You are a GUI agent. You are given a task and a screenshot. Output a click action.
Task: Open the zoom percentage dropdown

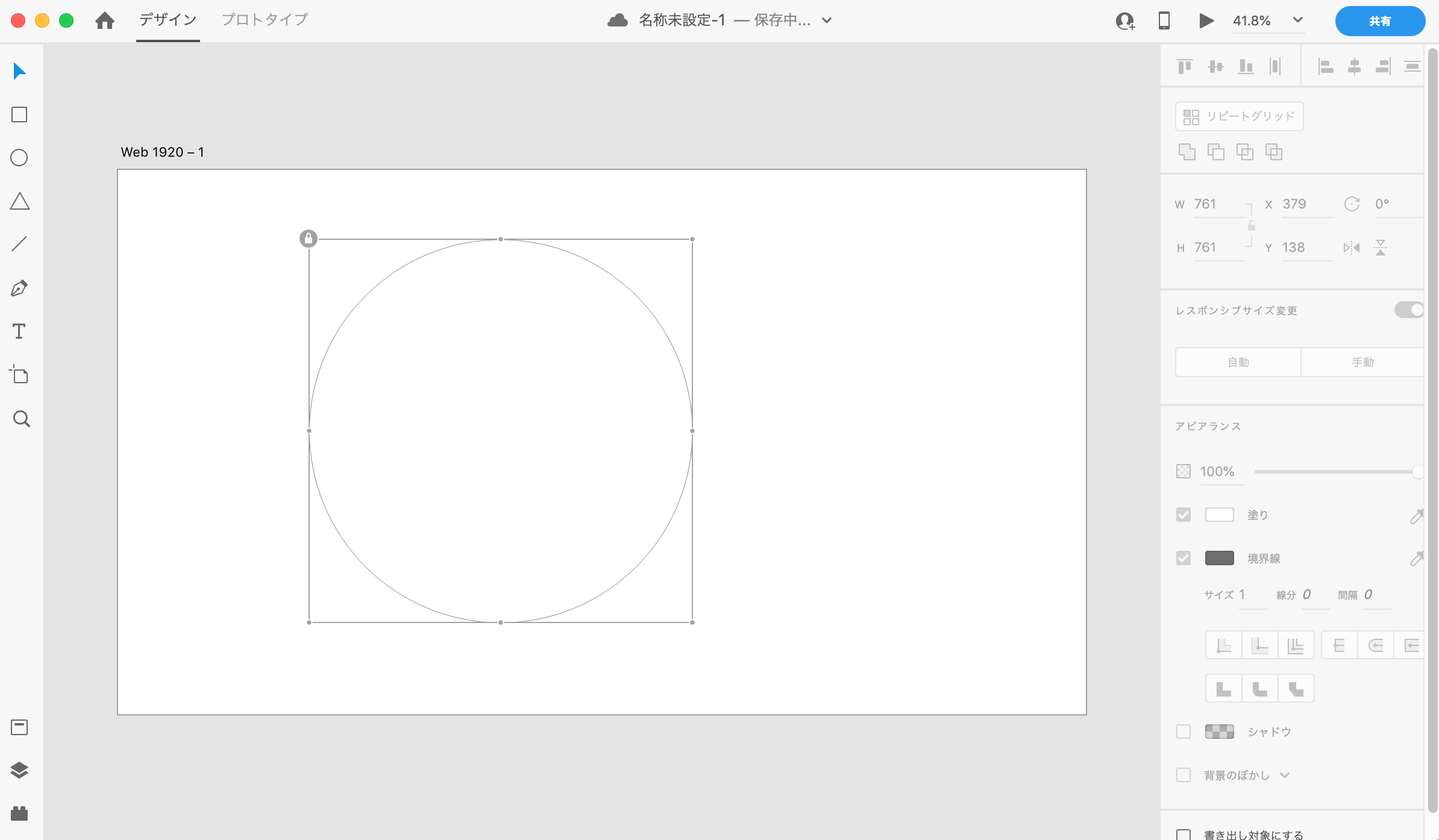1298,20
